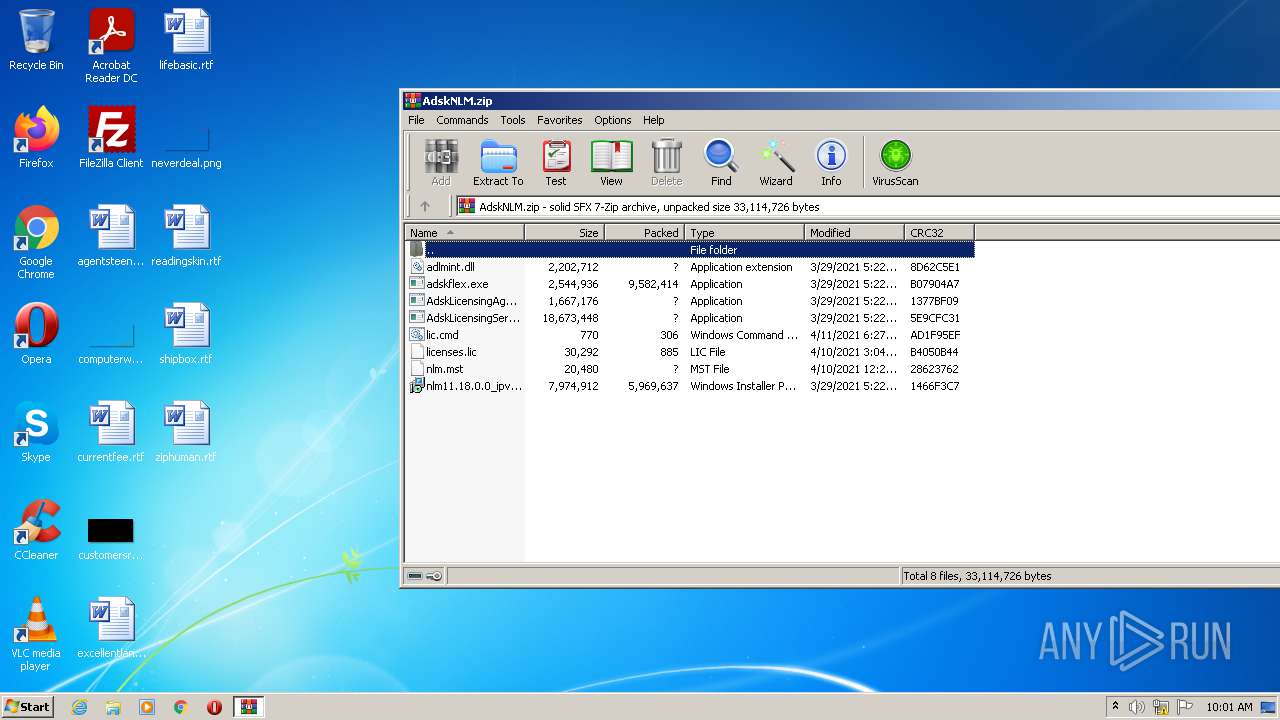Click the Add toolbar icon in WinRAR
Screen dimensions: 1280x720
(x=441, y=163)
